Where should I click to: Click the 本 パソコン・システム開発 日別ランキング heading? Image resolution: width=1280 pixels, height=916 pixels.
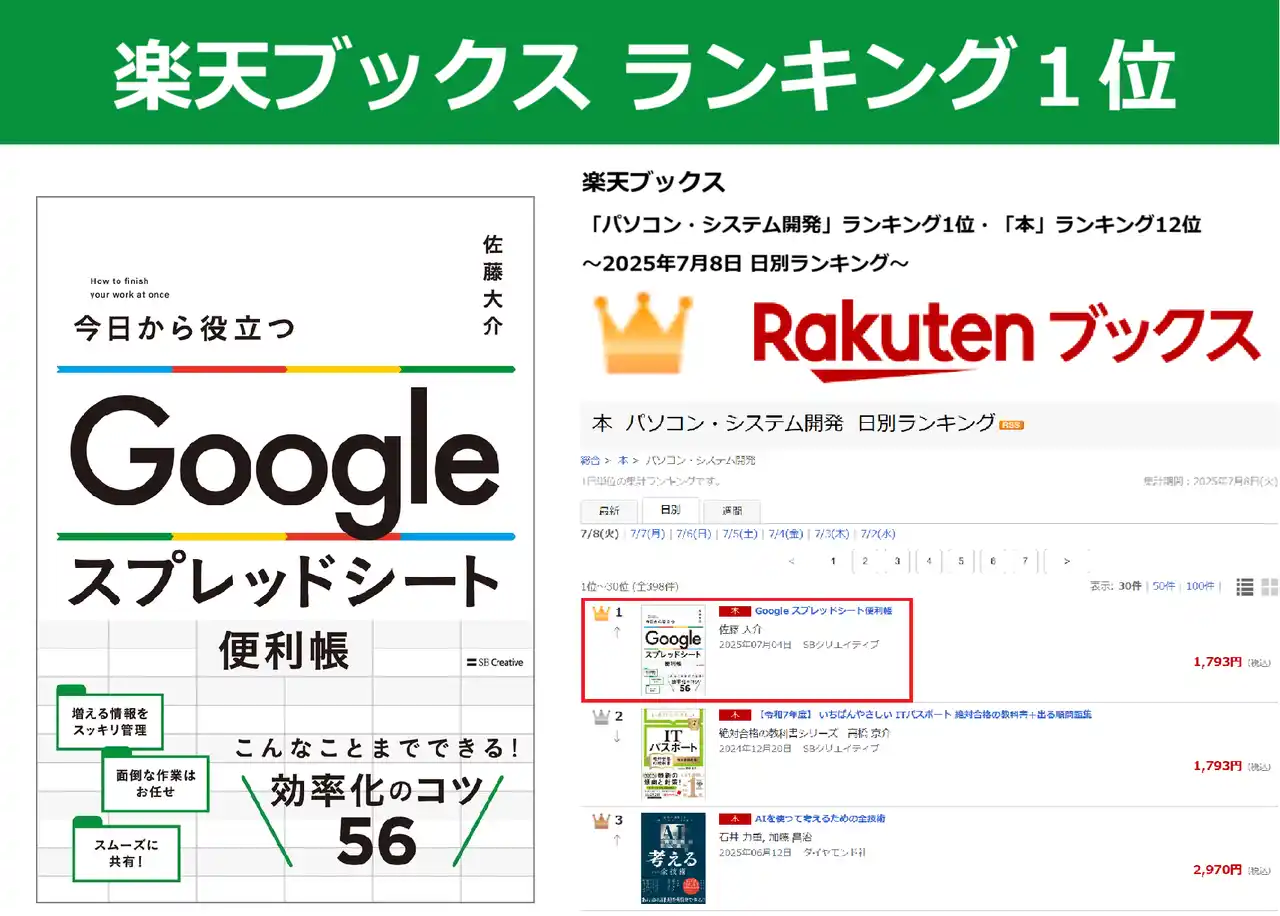(x=793, y=423)
